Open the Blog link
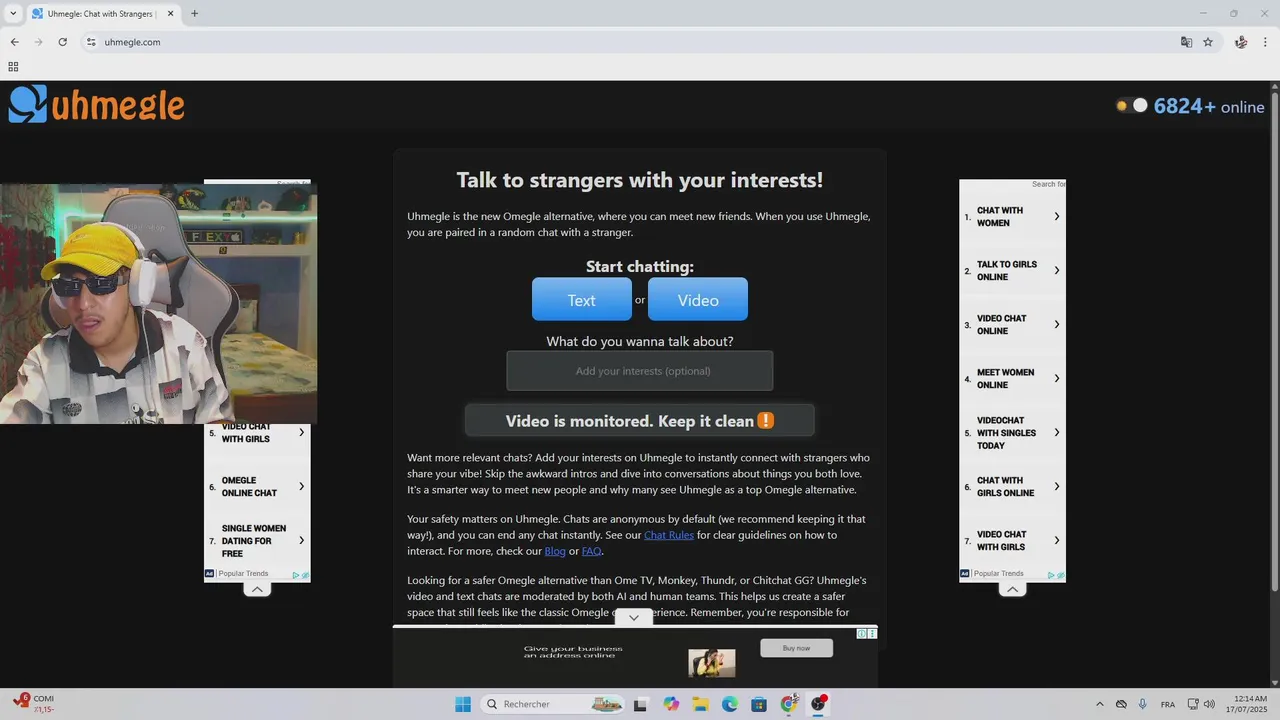 point(555,551)
